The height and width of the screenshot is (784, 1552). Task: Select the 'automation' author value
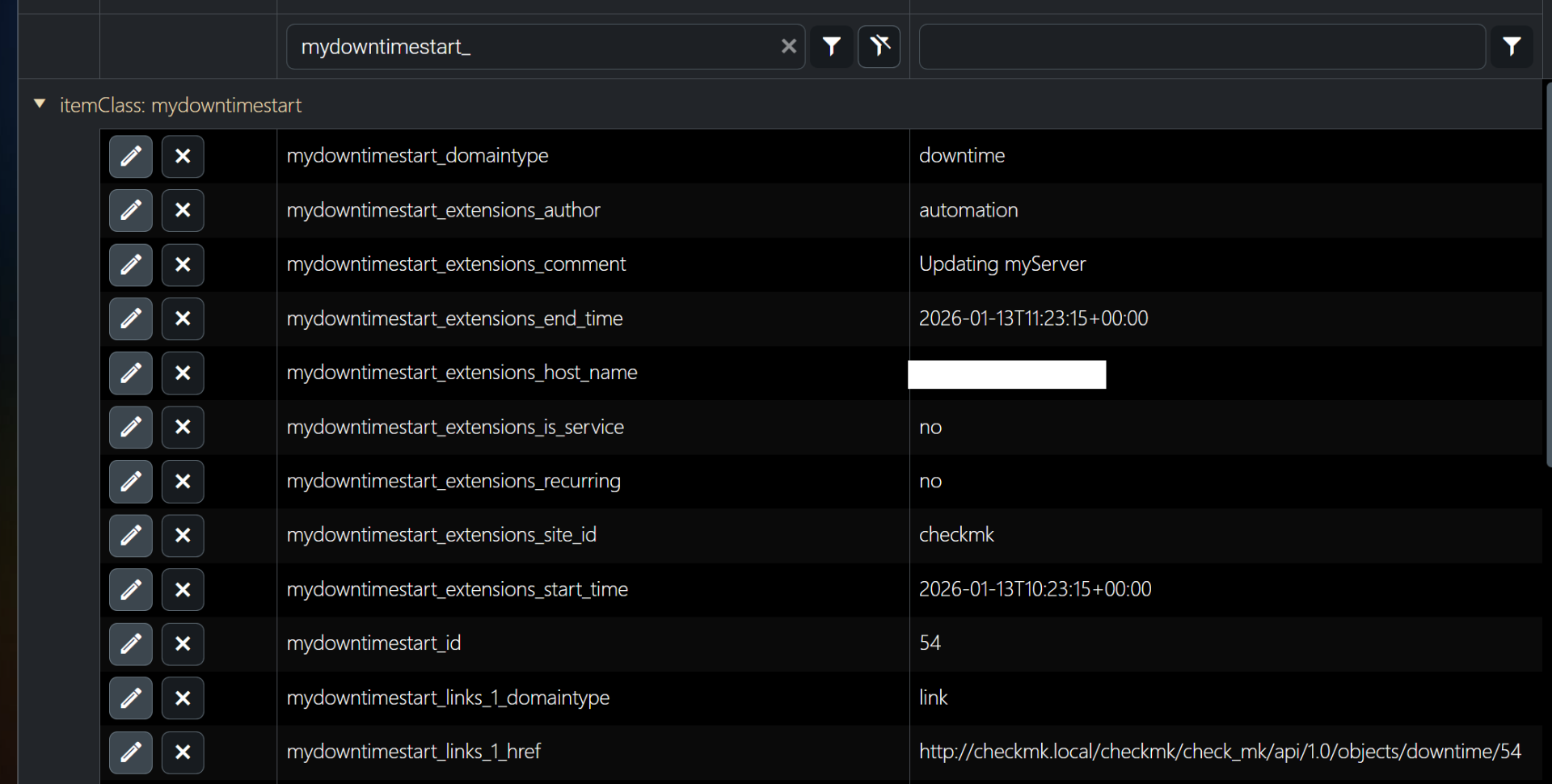click(968, 210)
